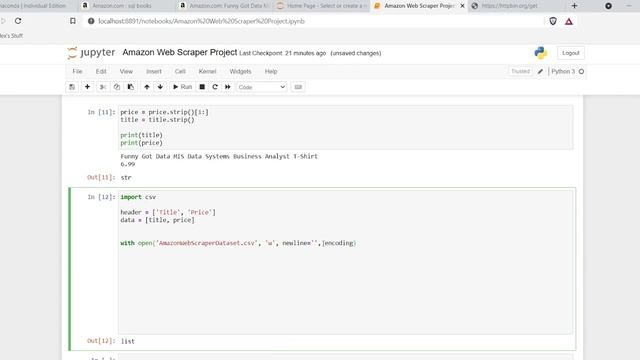Insert a cell below with plus icon
Image resolution: width=640 pixels, height=360 pixels.
point(87,87)
